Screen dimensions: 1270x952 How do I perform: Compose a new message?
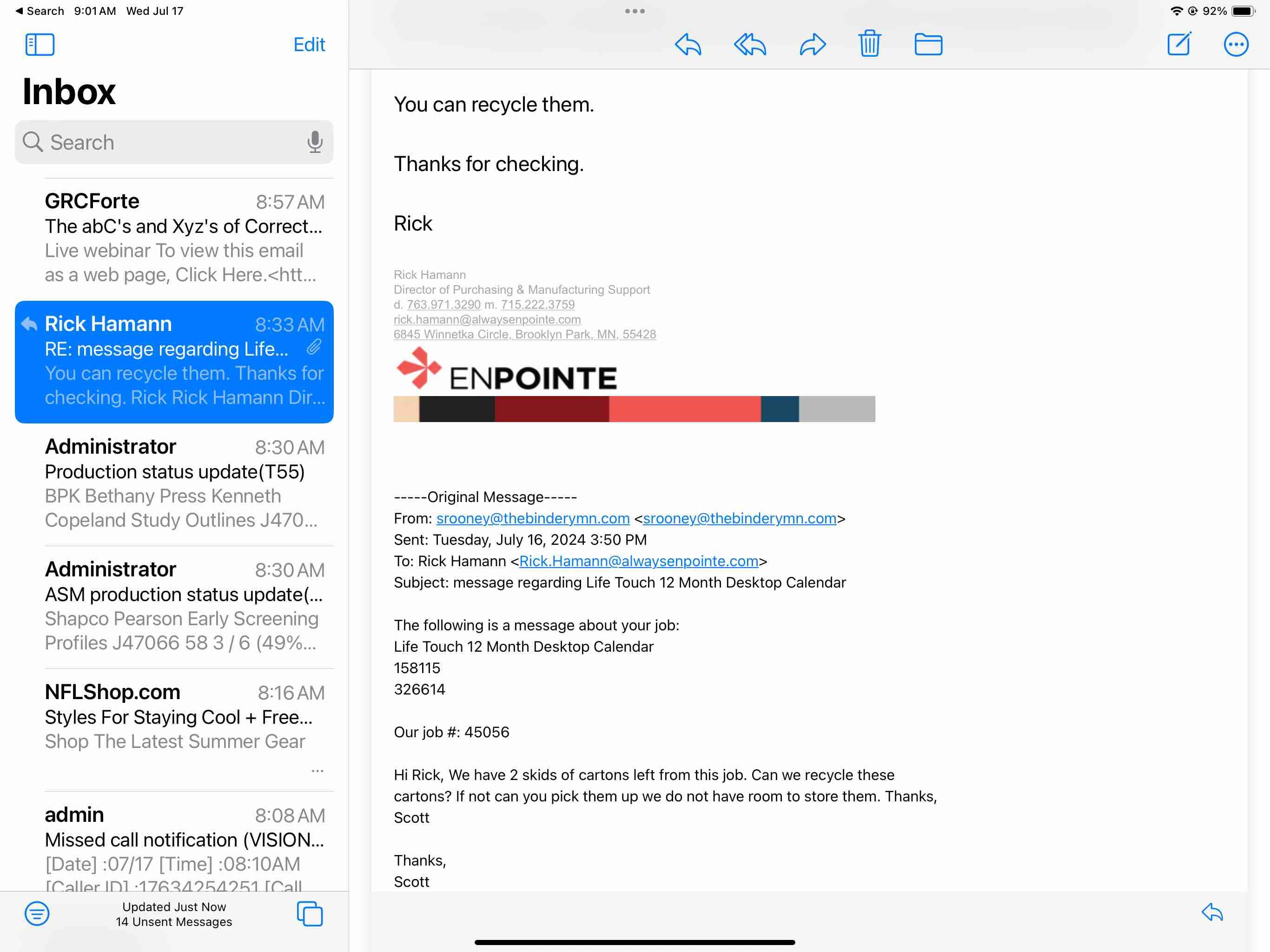1179,44
